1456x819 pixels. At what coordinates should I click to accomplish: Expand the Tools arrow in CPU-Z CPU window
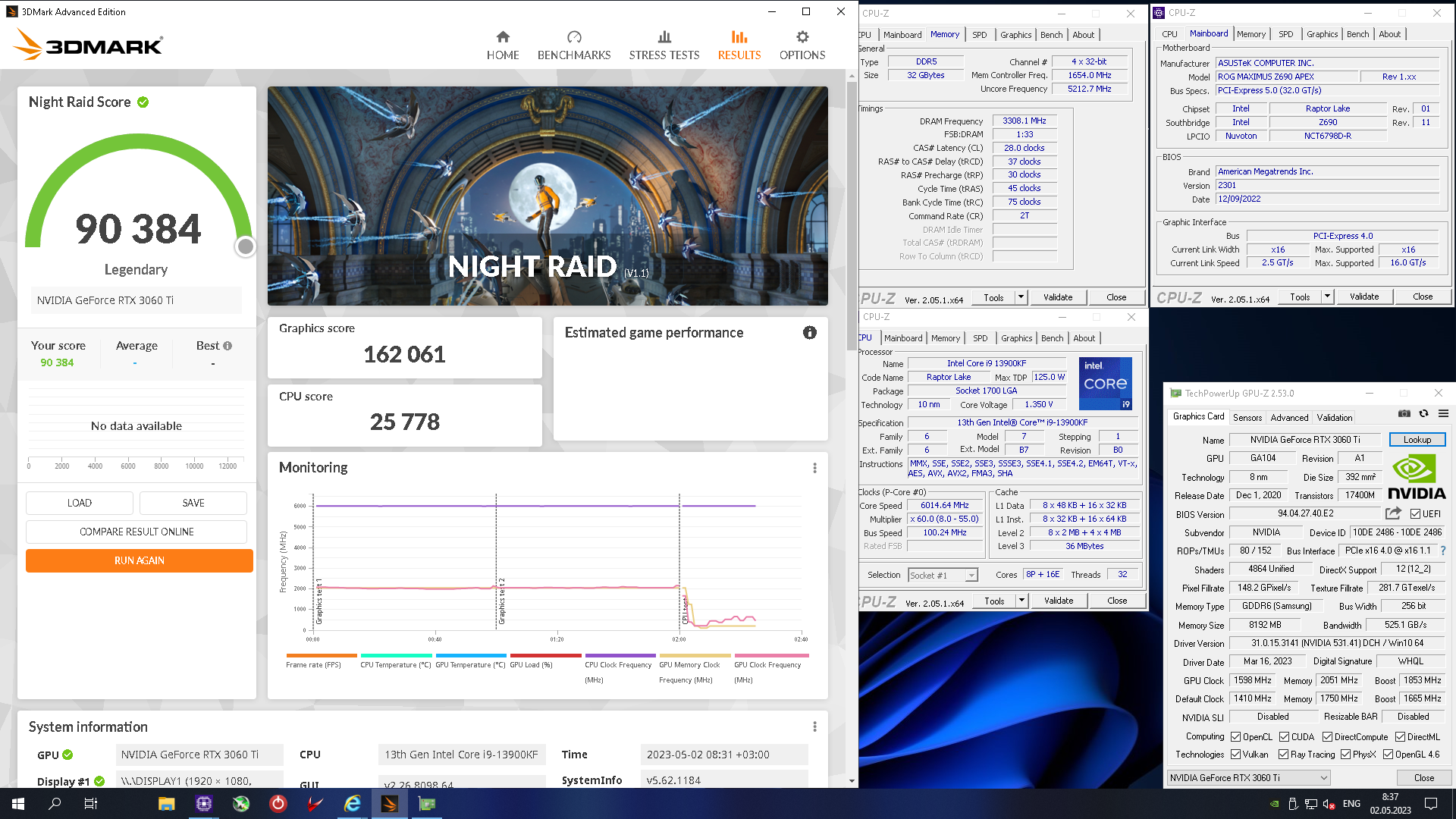click(x=1021, y=601)
